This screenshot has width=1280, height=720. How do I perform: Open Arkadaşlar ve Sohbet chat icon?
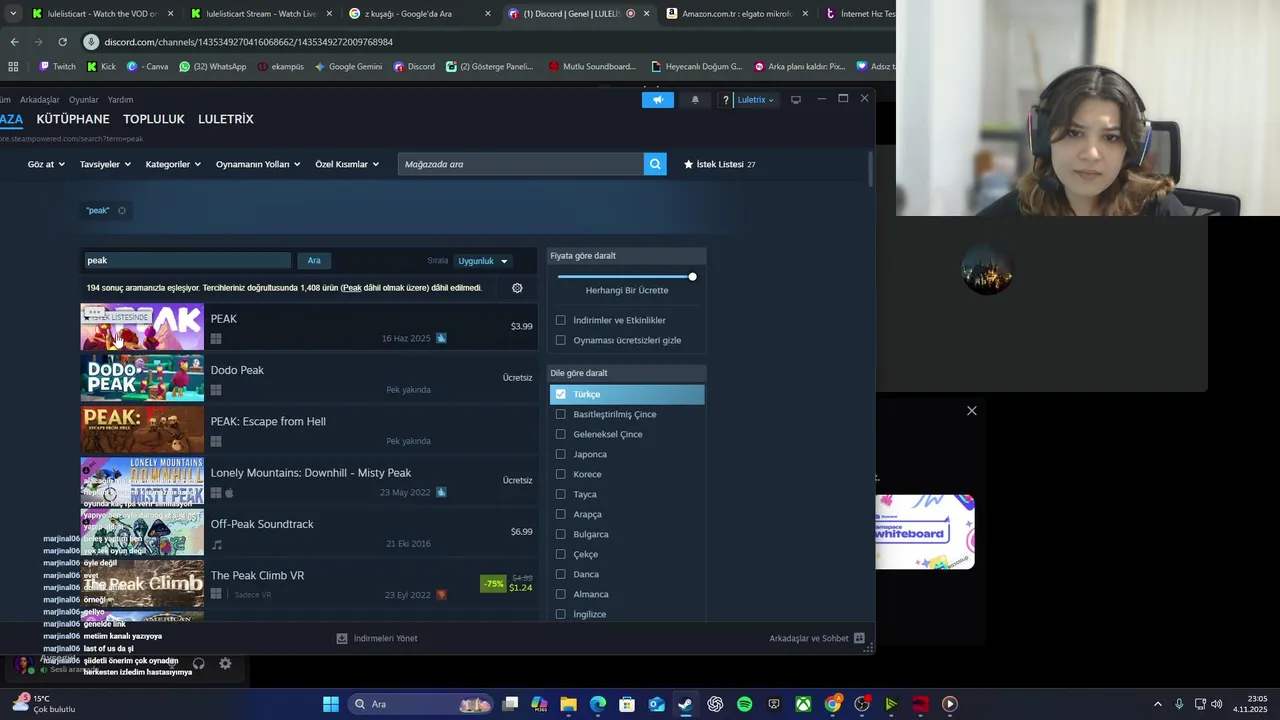tap(859, 638)
